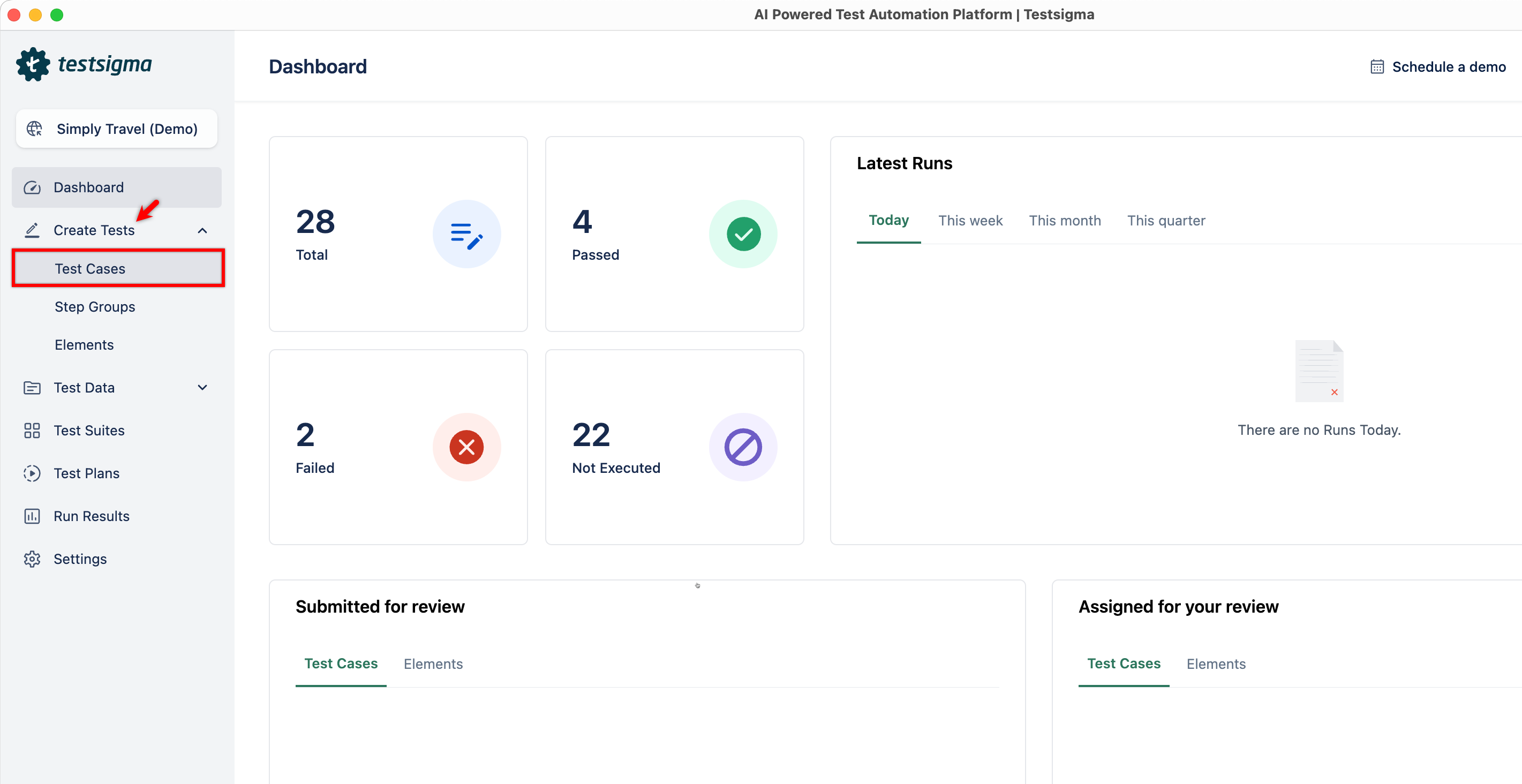Open the Simply Travel (Demo) project selector
Image resolution: width=1522 pixels, height=784 pixels.
pyautogui.click(x=117, y=129)
